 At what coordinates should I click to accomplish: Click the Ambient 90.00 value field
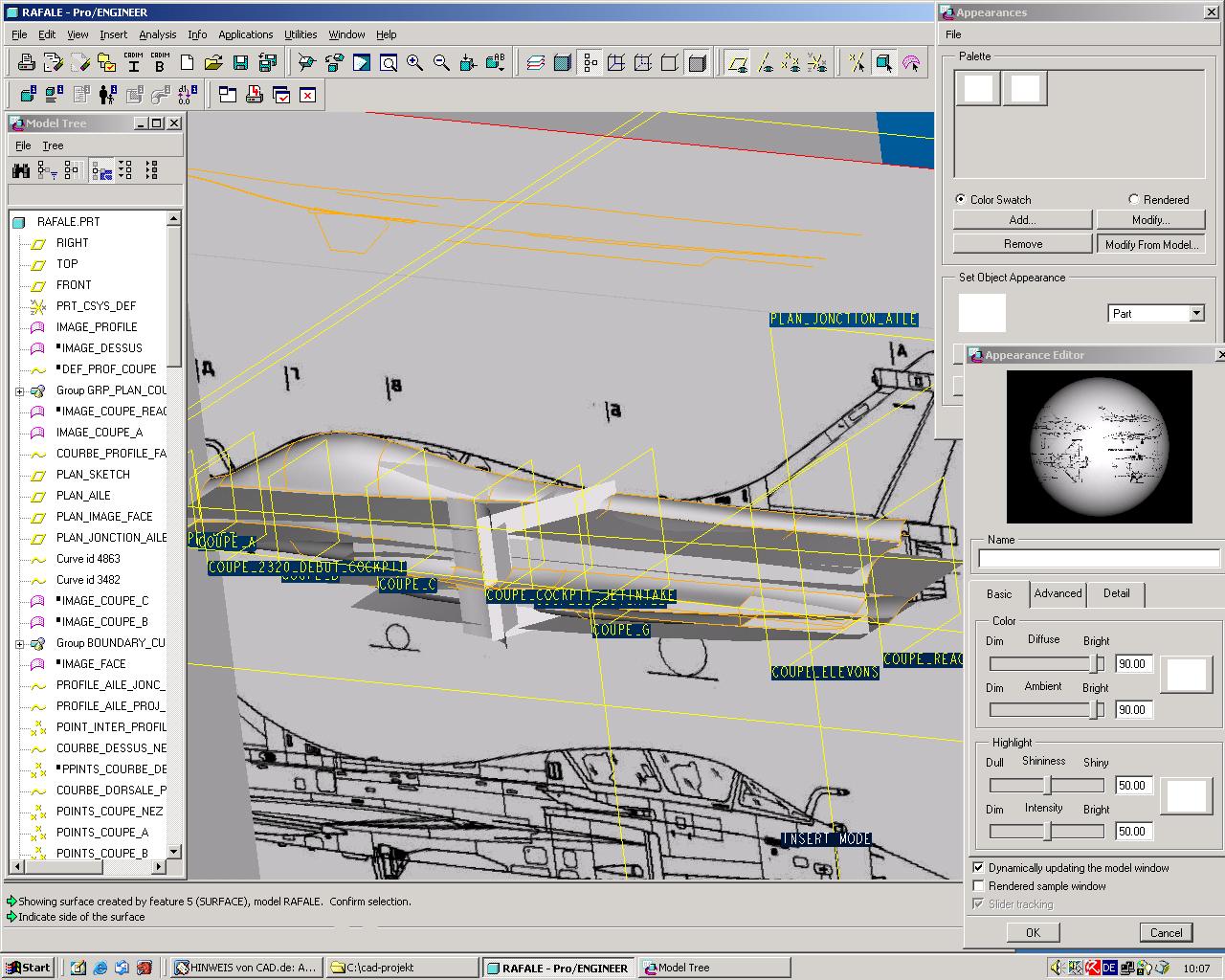(1133, 709)
